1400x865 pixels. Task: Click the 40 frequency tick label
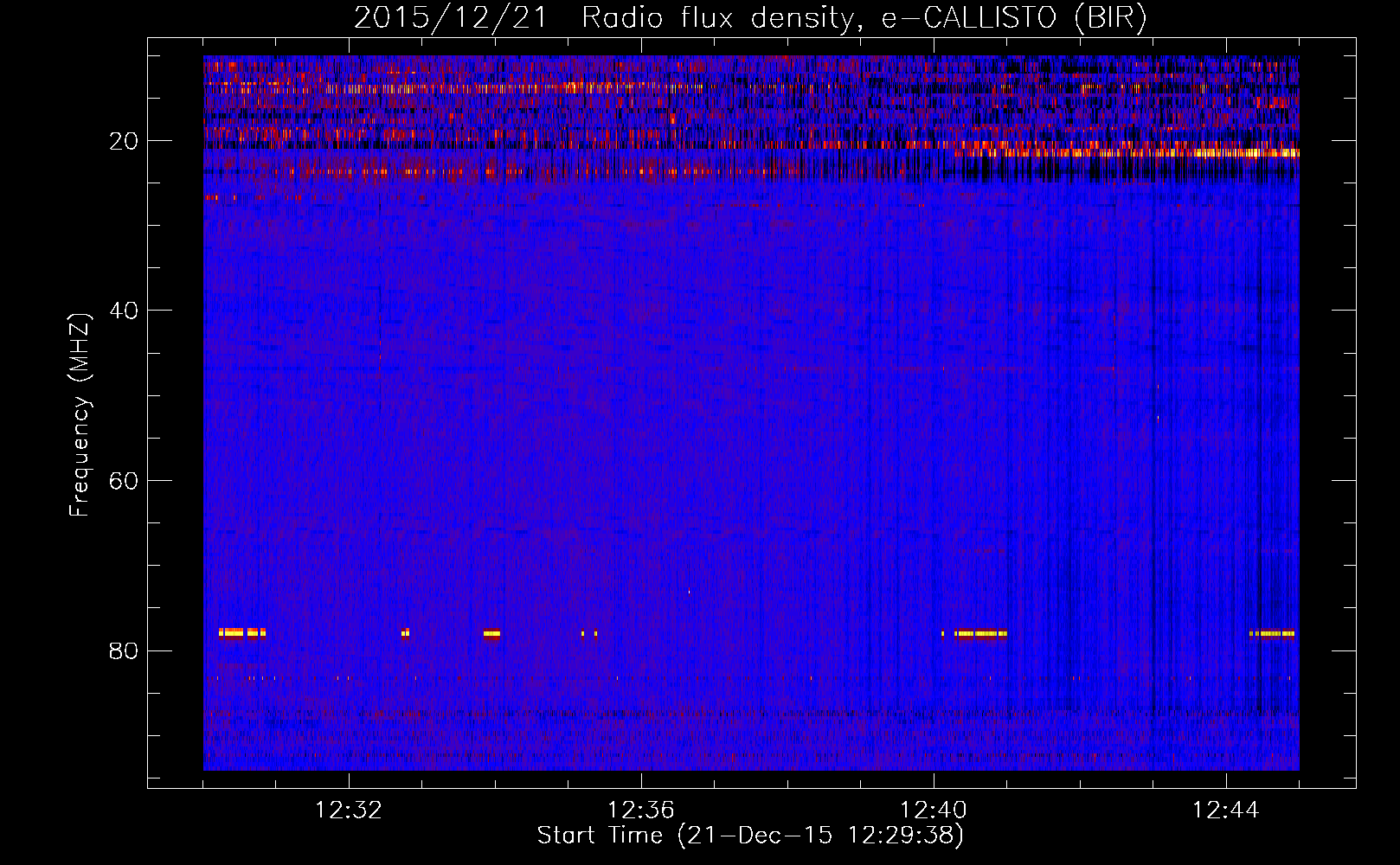click(124, 311)
